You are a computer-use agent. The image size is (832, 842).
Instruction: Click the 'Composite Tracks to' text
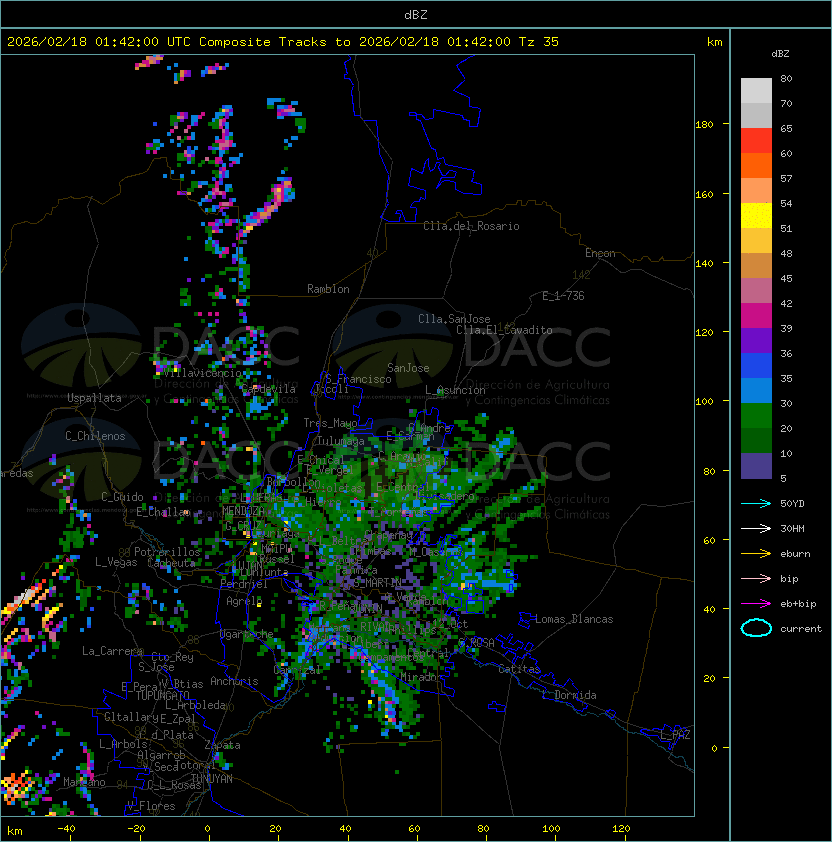[x=274, y=42]
